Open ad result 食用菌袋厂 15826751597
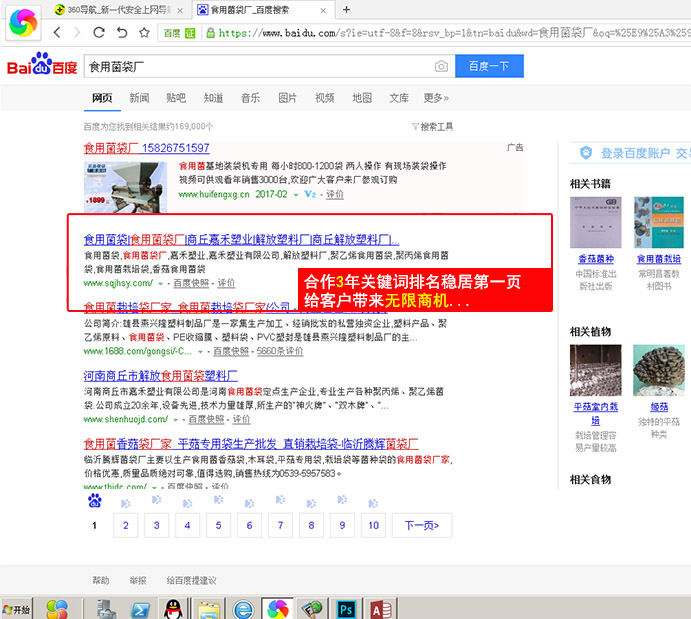The image size is (691, 619). click(x=146, y=148)
